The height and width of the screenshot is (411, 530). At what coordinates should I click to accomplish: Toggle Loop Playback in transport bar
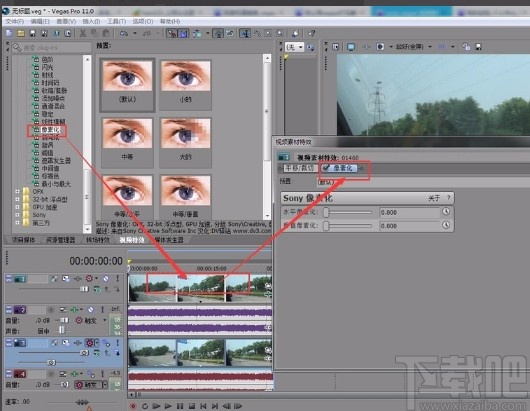tap(145, 406)
